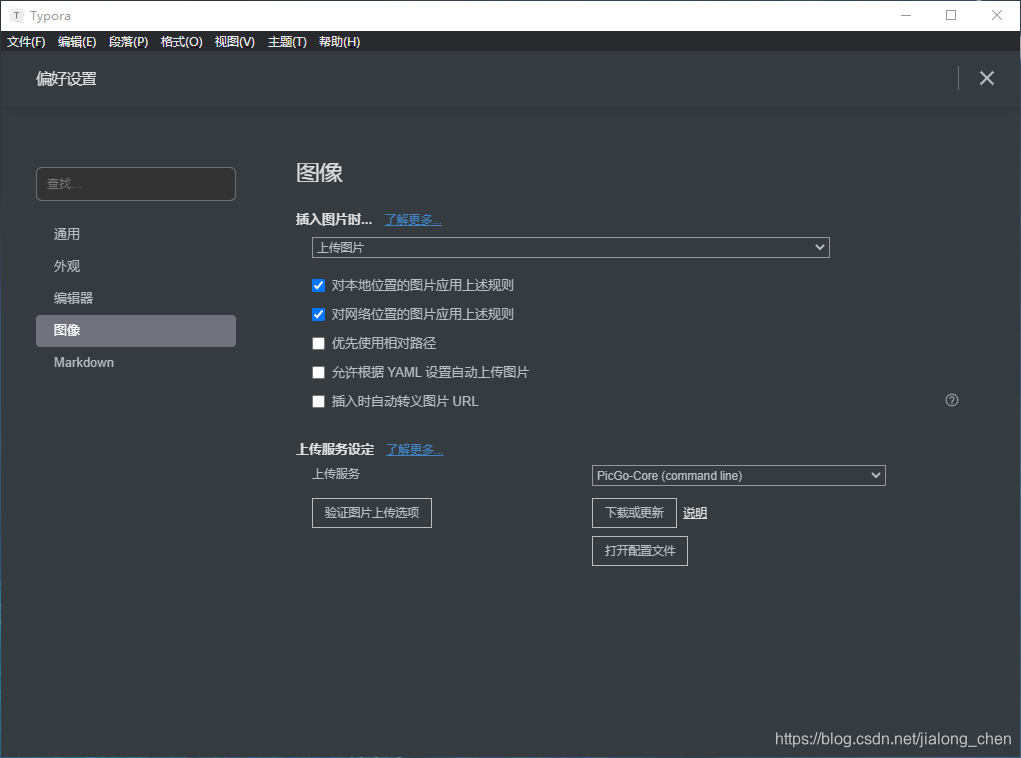This screenshot has height=758, width=1021.
Task: Open the 主题(T) menu
Action: point(287,42)
